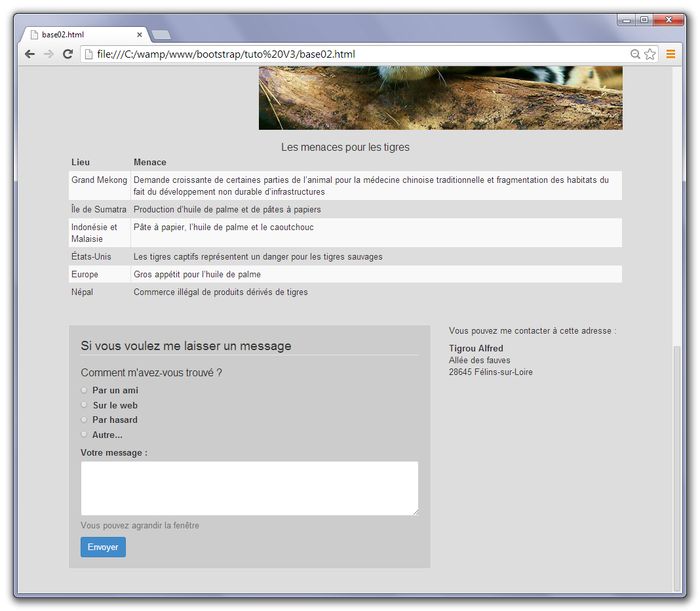Click the 'Menace' column header
This screenshot has height=611, width=700.
click(150, 162)
